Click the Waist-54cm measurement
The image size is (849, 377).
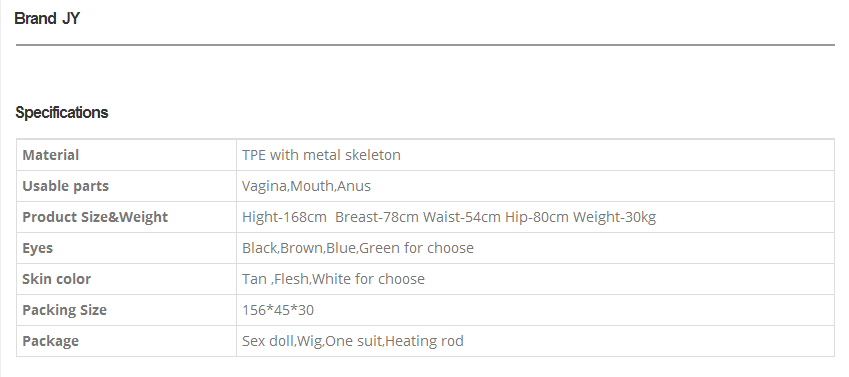click(x=462, y=217)
